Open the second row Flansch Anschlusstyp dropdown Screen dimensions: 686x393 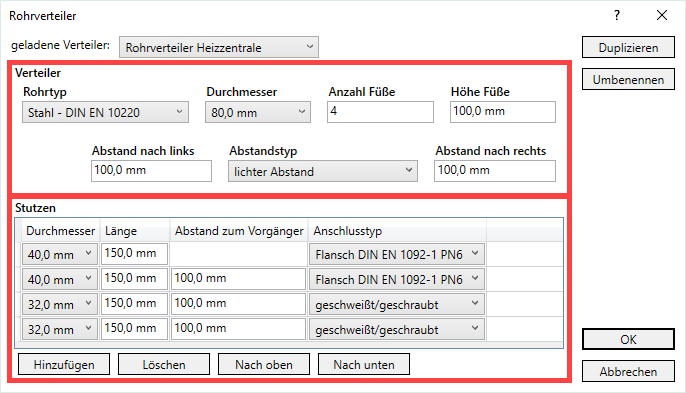[397, 279]
